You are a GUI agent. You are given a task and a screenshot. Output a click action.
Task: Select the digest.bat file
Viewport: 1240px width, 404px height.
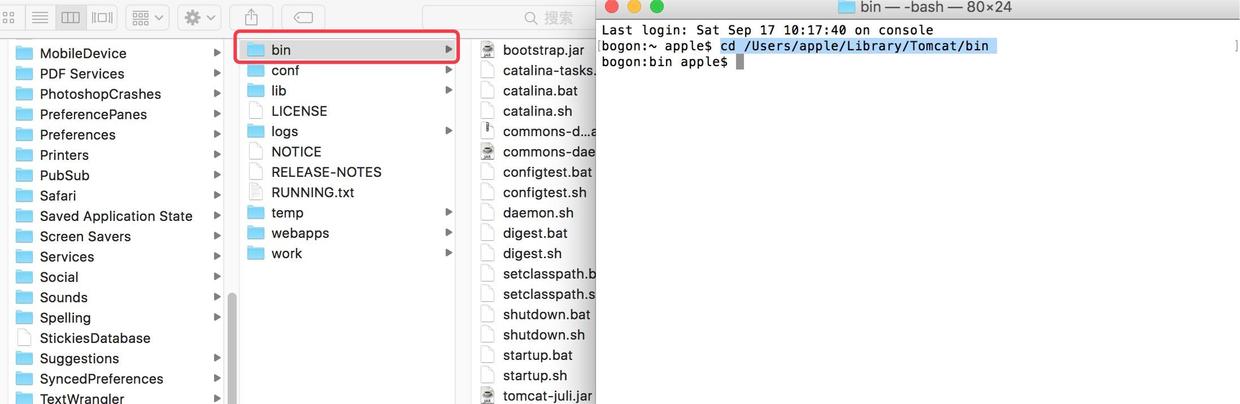524,233
